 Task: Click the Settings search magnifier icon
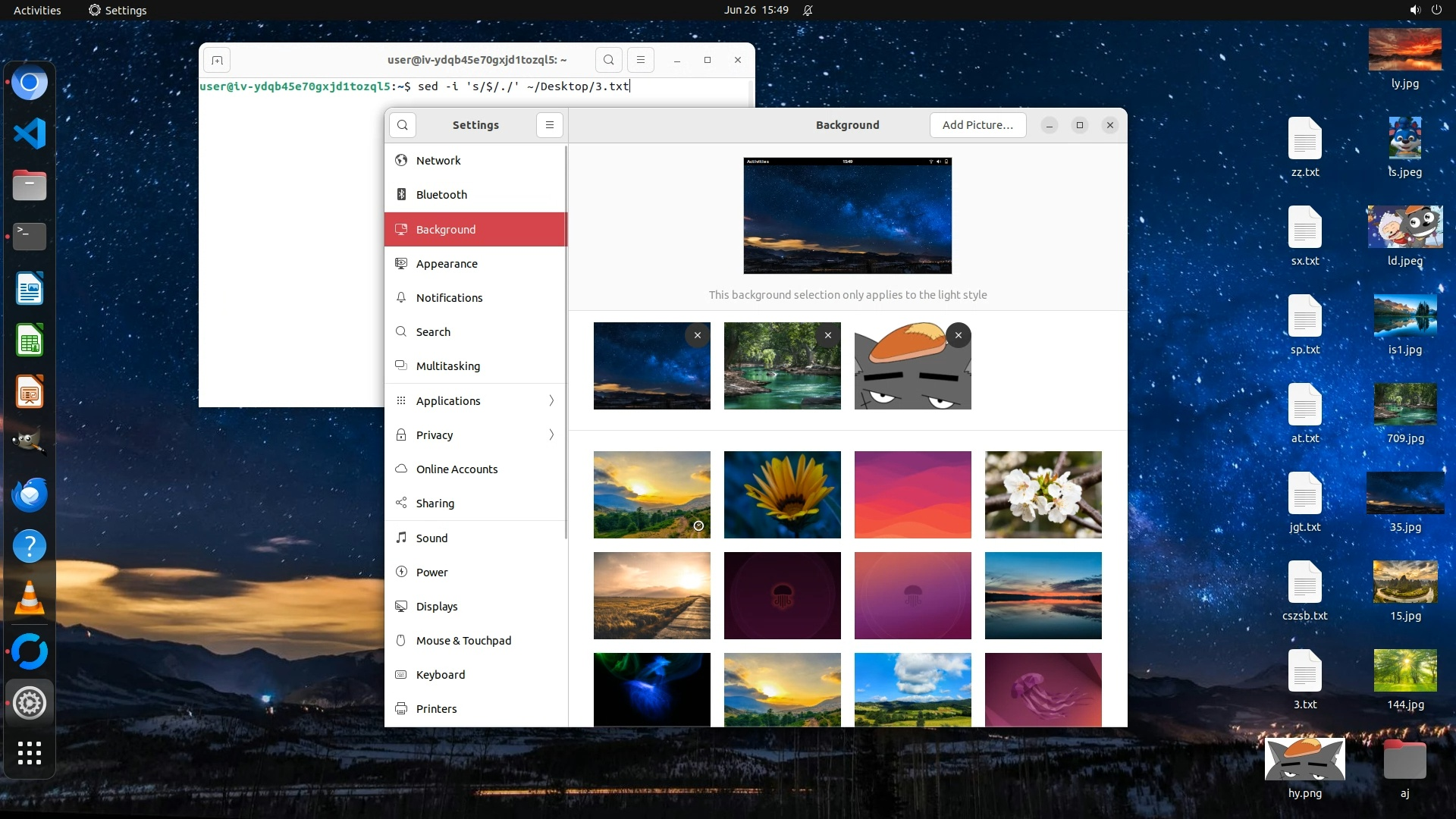pyautogui.click(x=403, y=125)
